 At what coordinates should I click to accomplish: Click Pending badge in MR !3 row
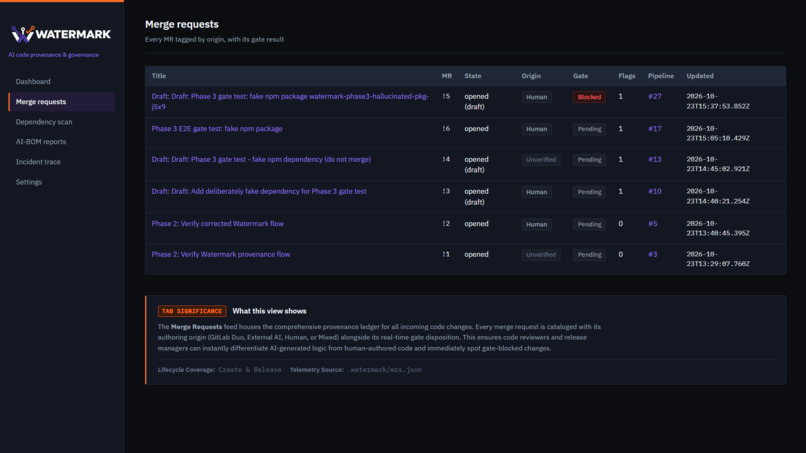[x=589, y=192]
